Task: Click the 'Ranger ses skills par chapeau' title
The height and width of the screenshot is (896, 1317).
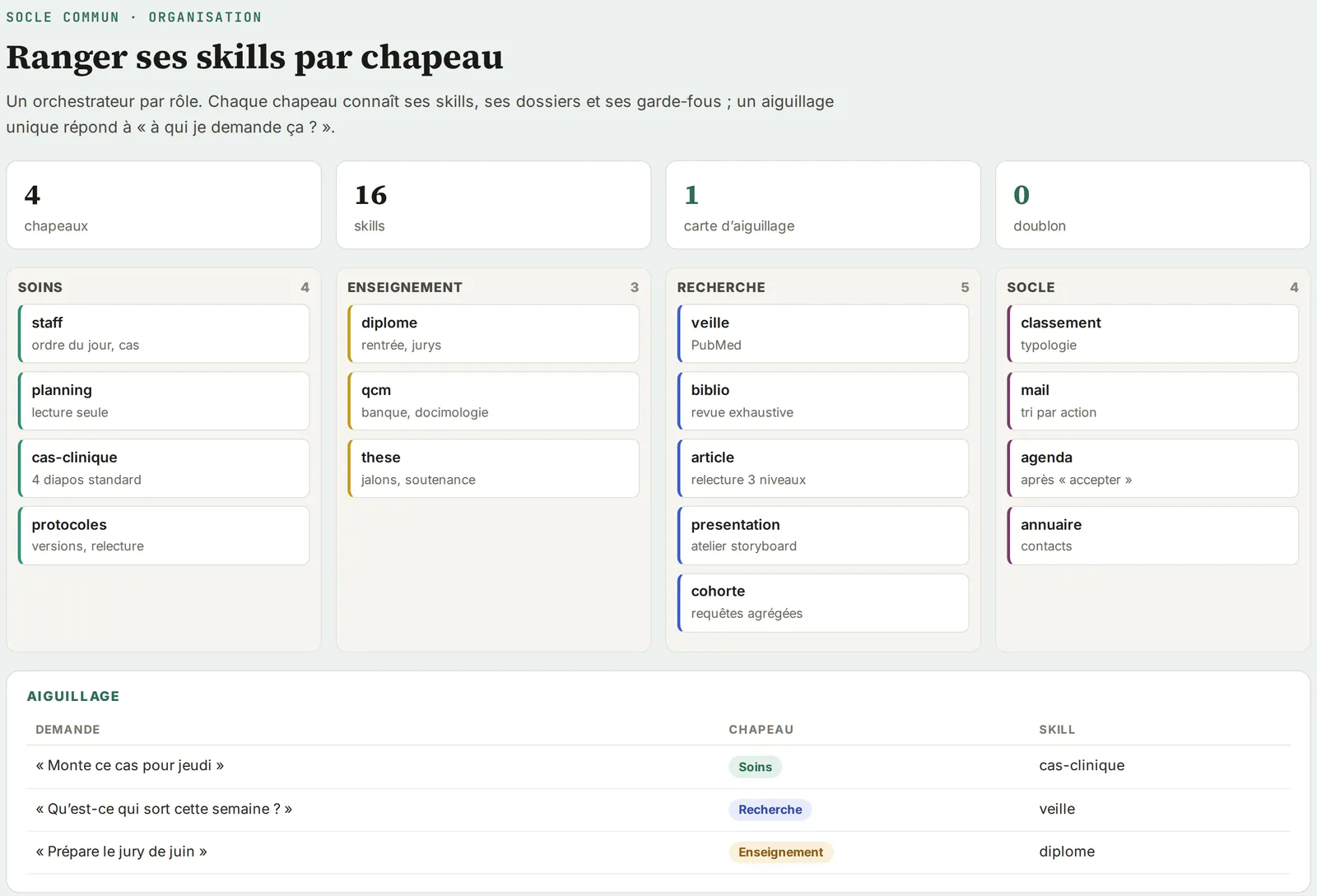Action: (x=254, y=58)
